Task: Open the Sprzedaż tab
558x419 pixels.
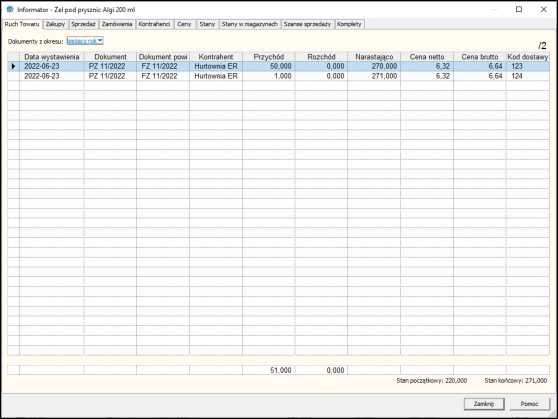Action: 83,24
